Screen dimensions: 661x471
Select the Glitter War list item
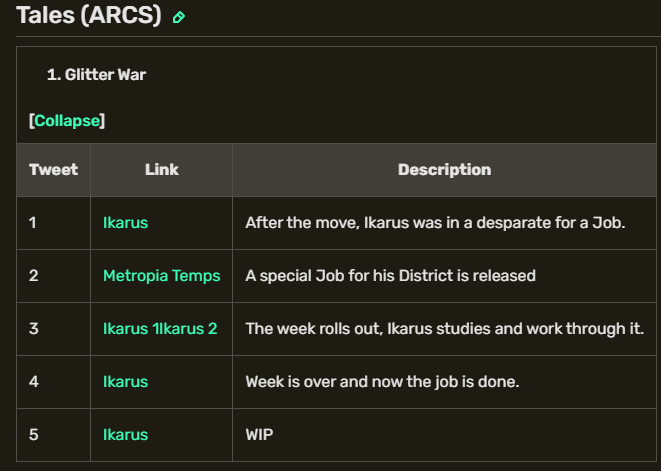(x=104, y=75)
